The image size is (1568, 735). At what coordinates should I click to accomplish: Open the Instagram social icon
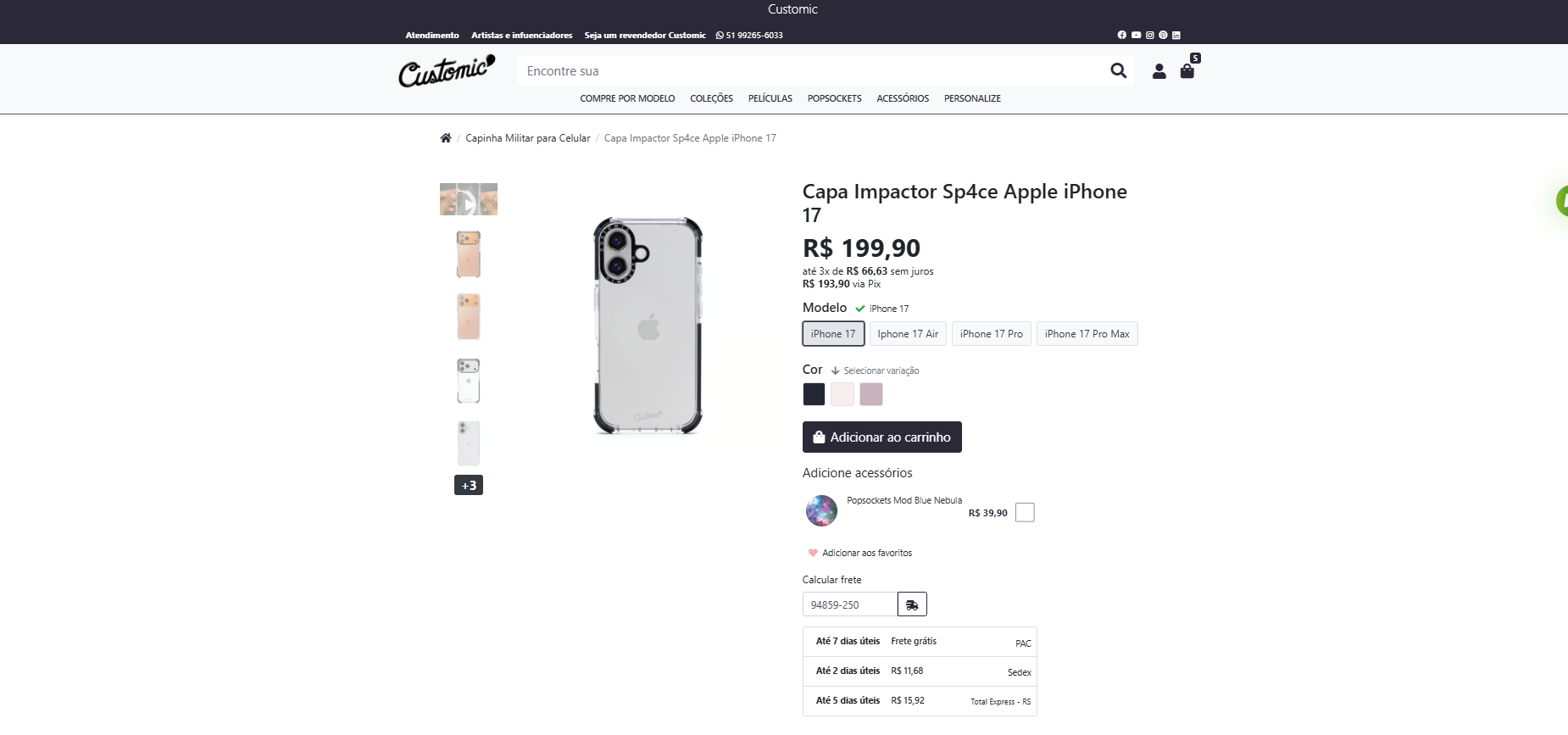1149,36
